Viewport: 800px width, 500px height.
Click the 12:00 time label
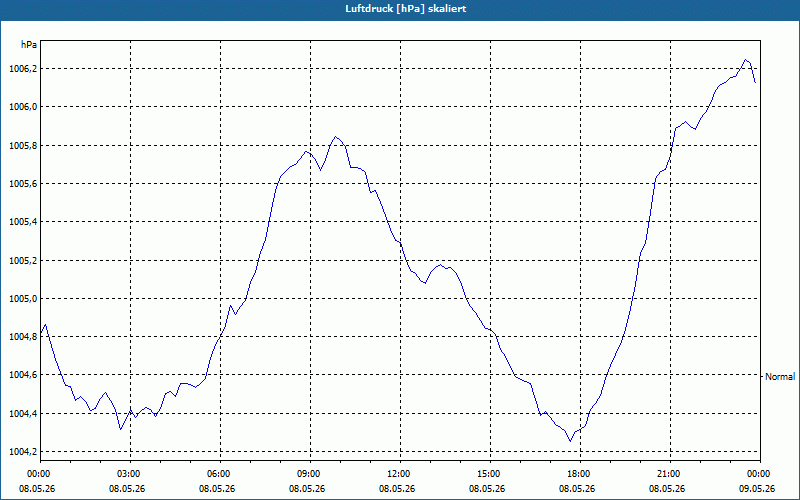pyautogui.click(x=400, y=474)
